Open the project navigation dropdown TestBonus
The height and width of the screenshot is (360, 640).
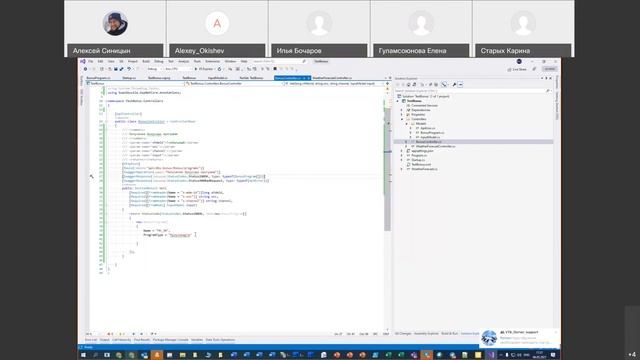(x=136, y=83)
